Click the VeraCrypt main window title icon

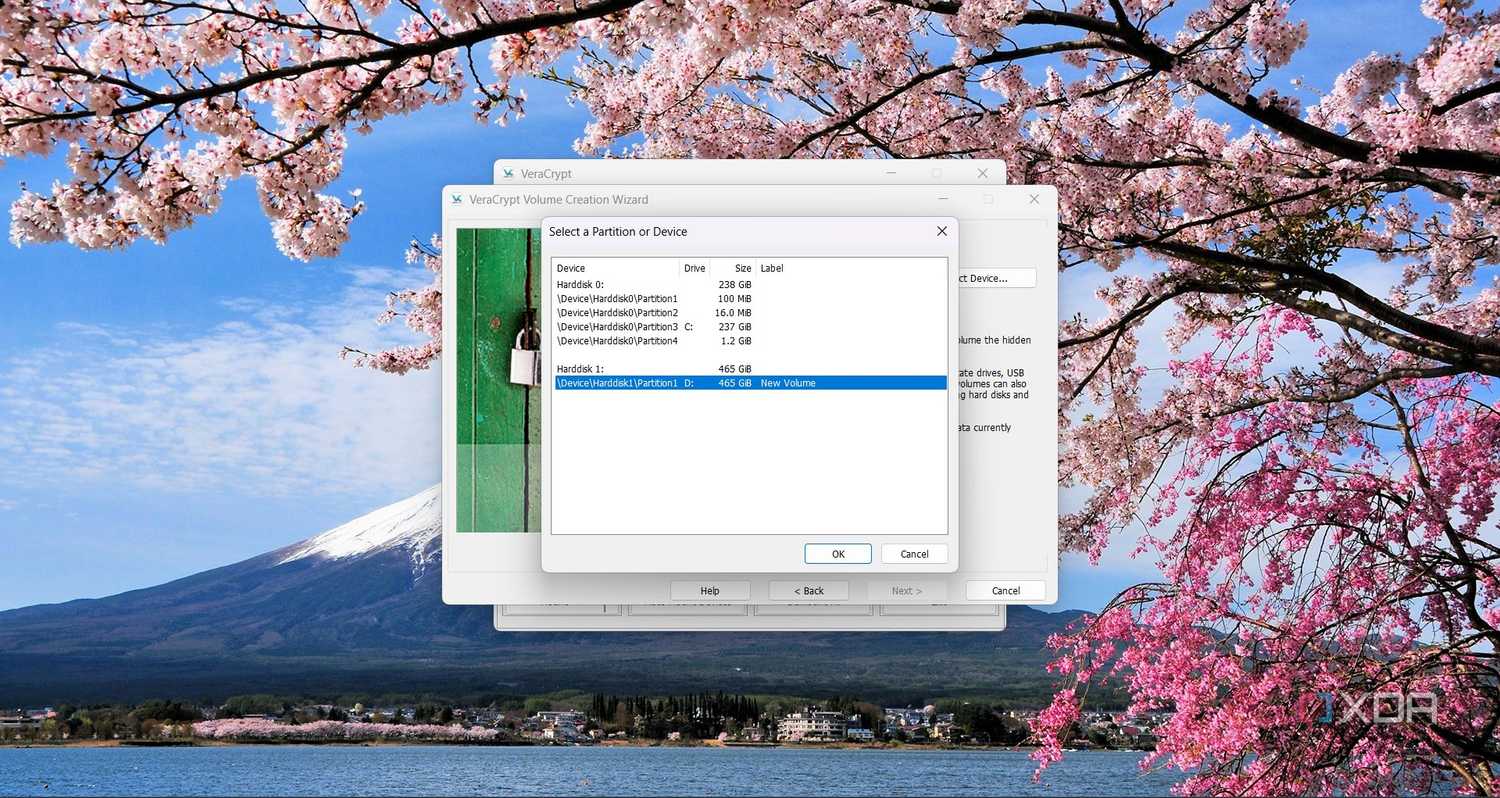[508, 173]
